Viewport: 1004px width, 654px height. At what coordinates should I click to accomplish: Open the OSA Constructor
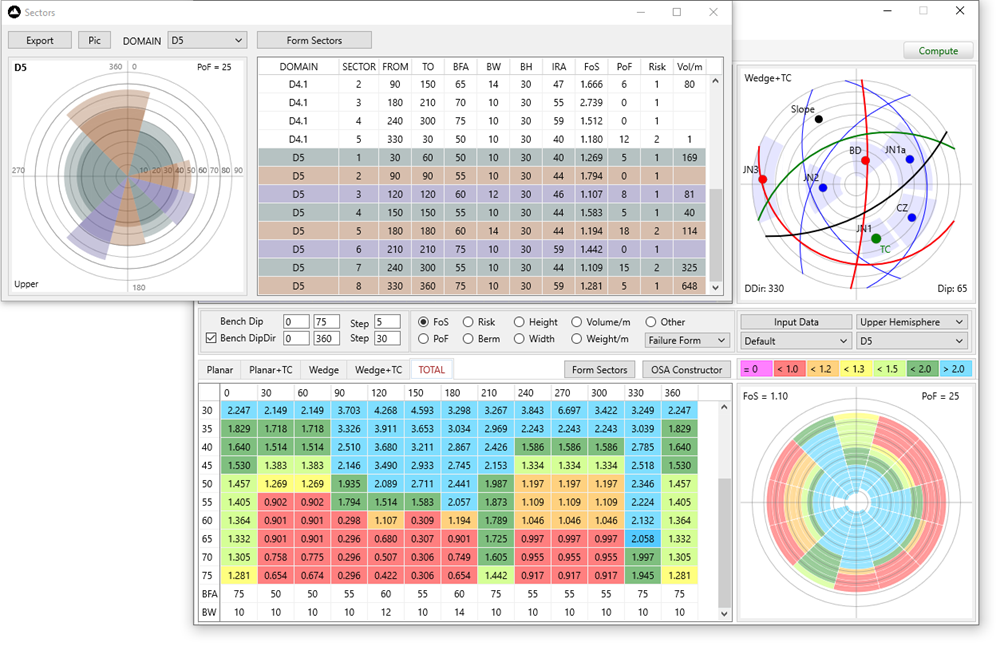coord(686,370)
